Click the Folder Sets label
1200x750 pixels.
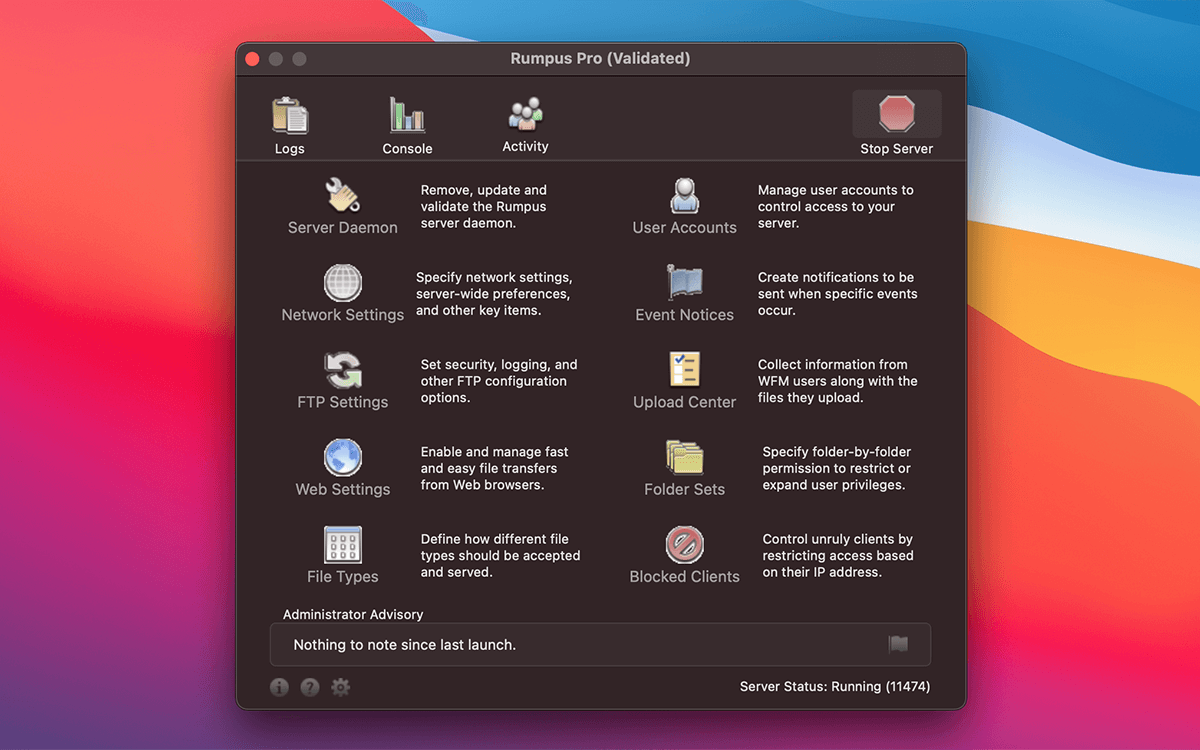[x=685, y=489]
